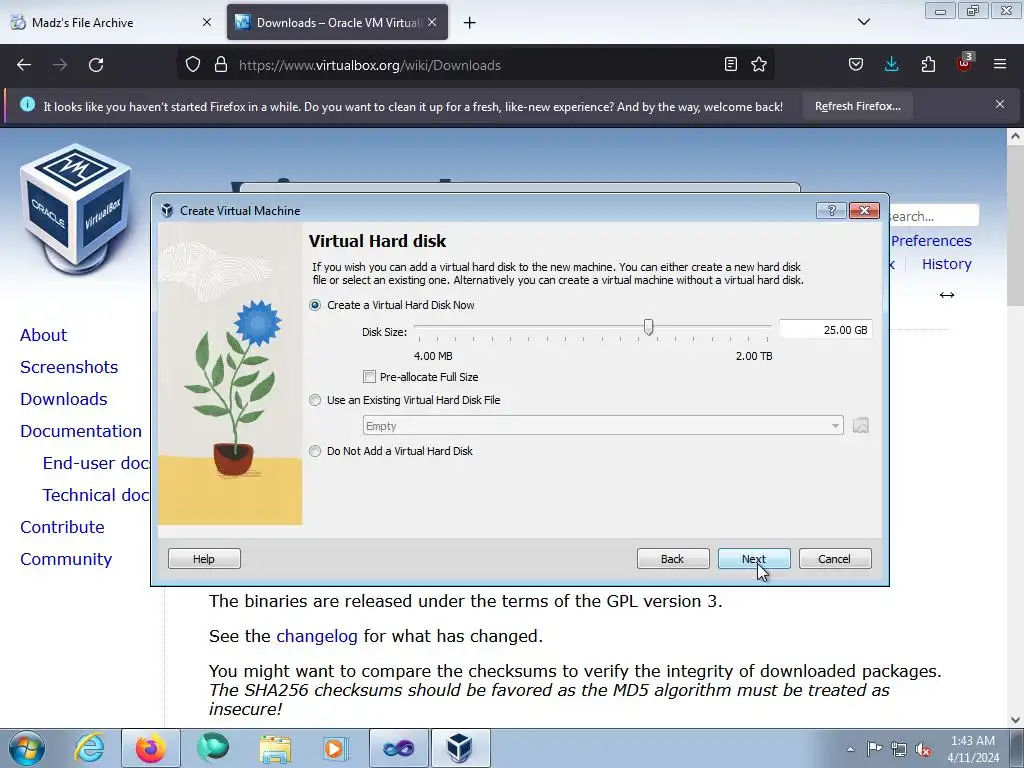
Task: Show hidden tray icons arrow
Action: tap(850, 749)
